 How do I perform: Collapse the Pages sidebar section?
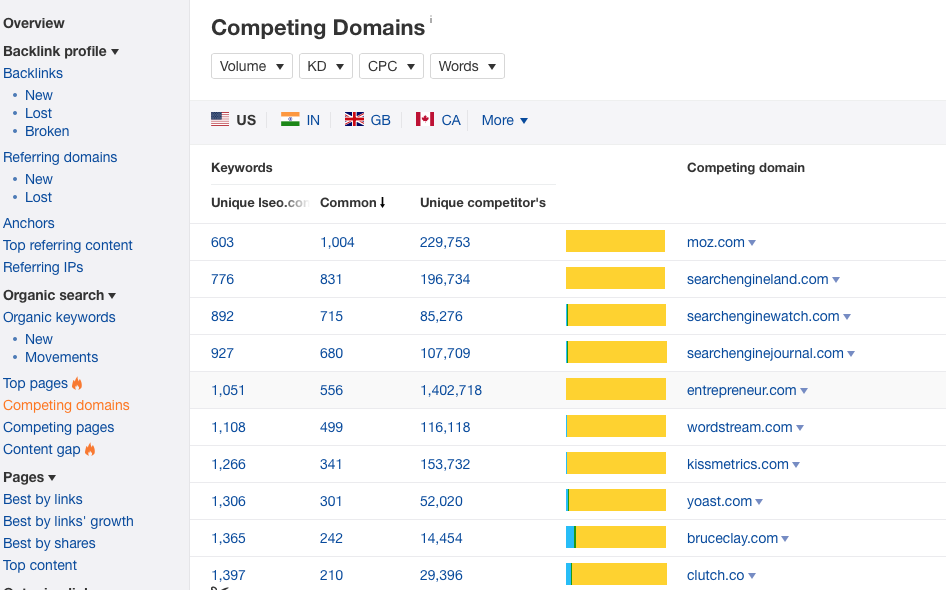54,477
